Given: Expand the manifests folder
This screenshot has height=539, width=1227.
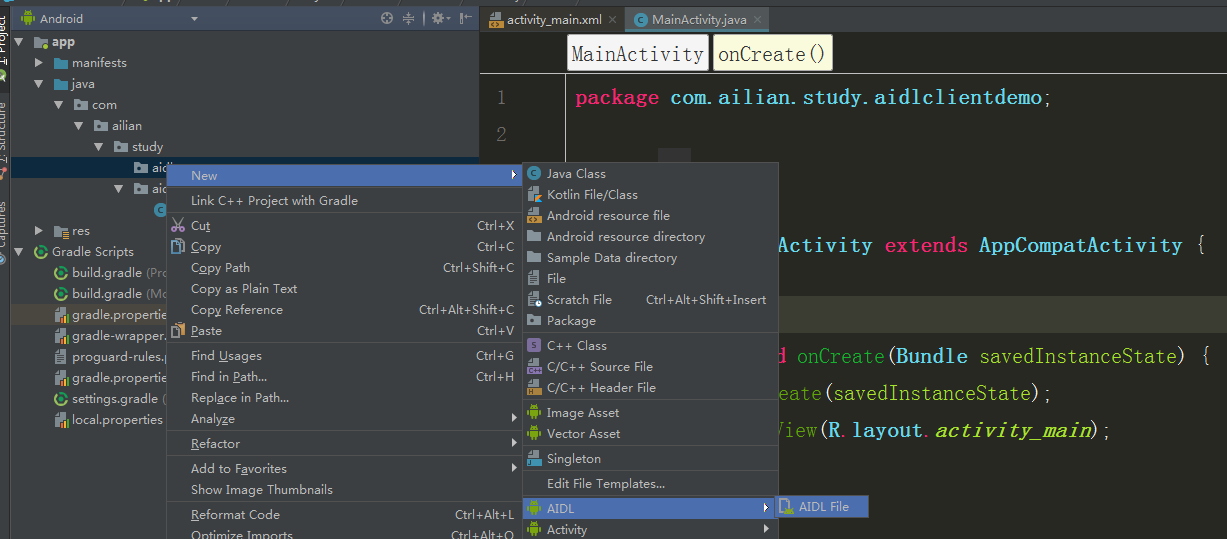Looking at the screenshot, I should (x=38, y=63).
